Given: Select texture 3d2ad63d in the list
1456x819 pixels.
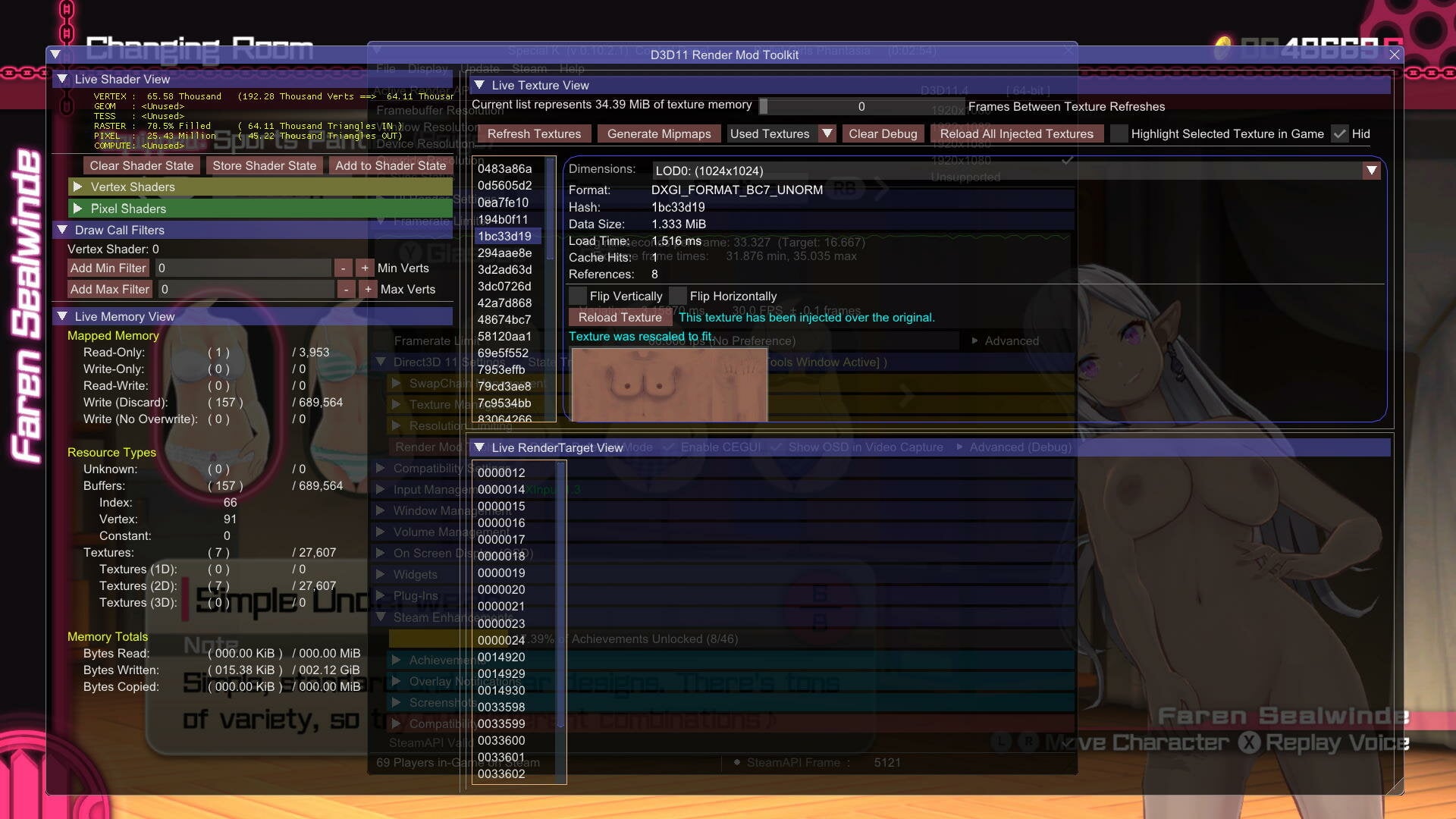Looking at the screenshot, I should 504,269.
